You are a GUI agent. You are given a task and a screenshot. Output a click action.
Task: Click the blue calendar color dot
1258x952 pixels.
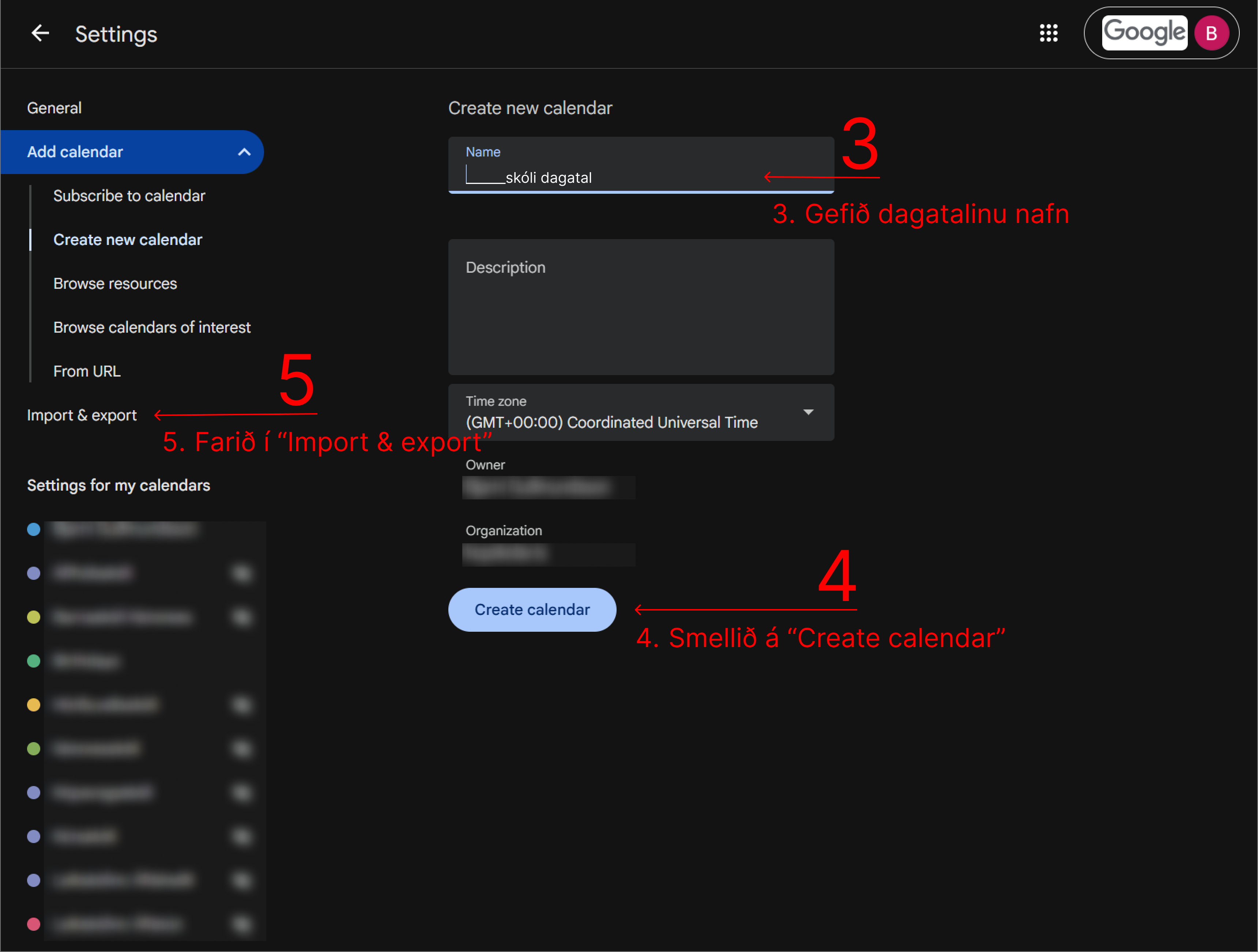34,529
